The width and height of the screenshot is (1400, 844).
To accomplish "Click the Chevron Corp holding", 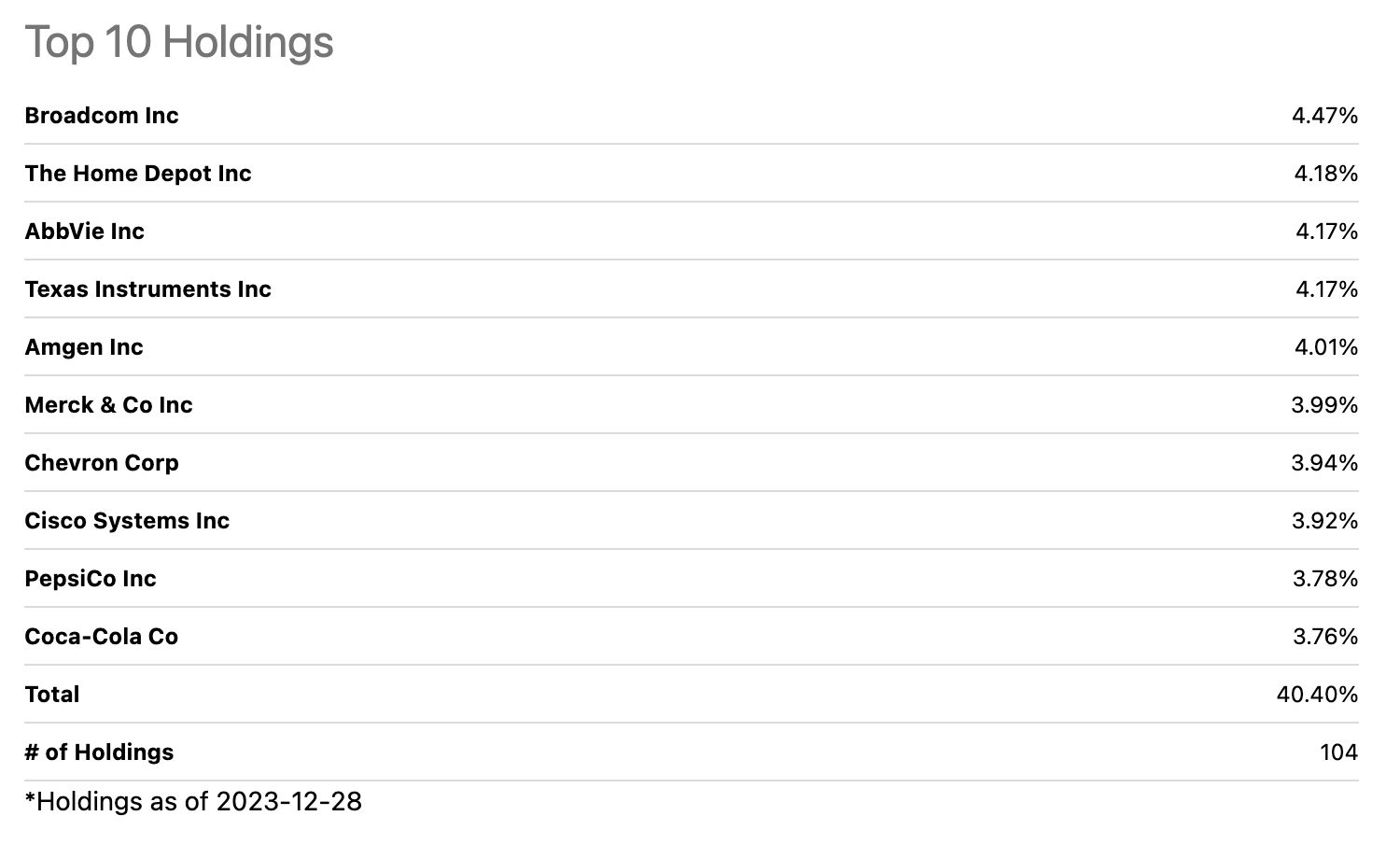I will [x=102, y=463].
